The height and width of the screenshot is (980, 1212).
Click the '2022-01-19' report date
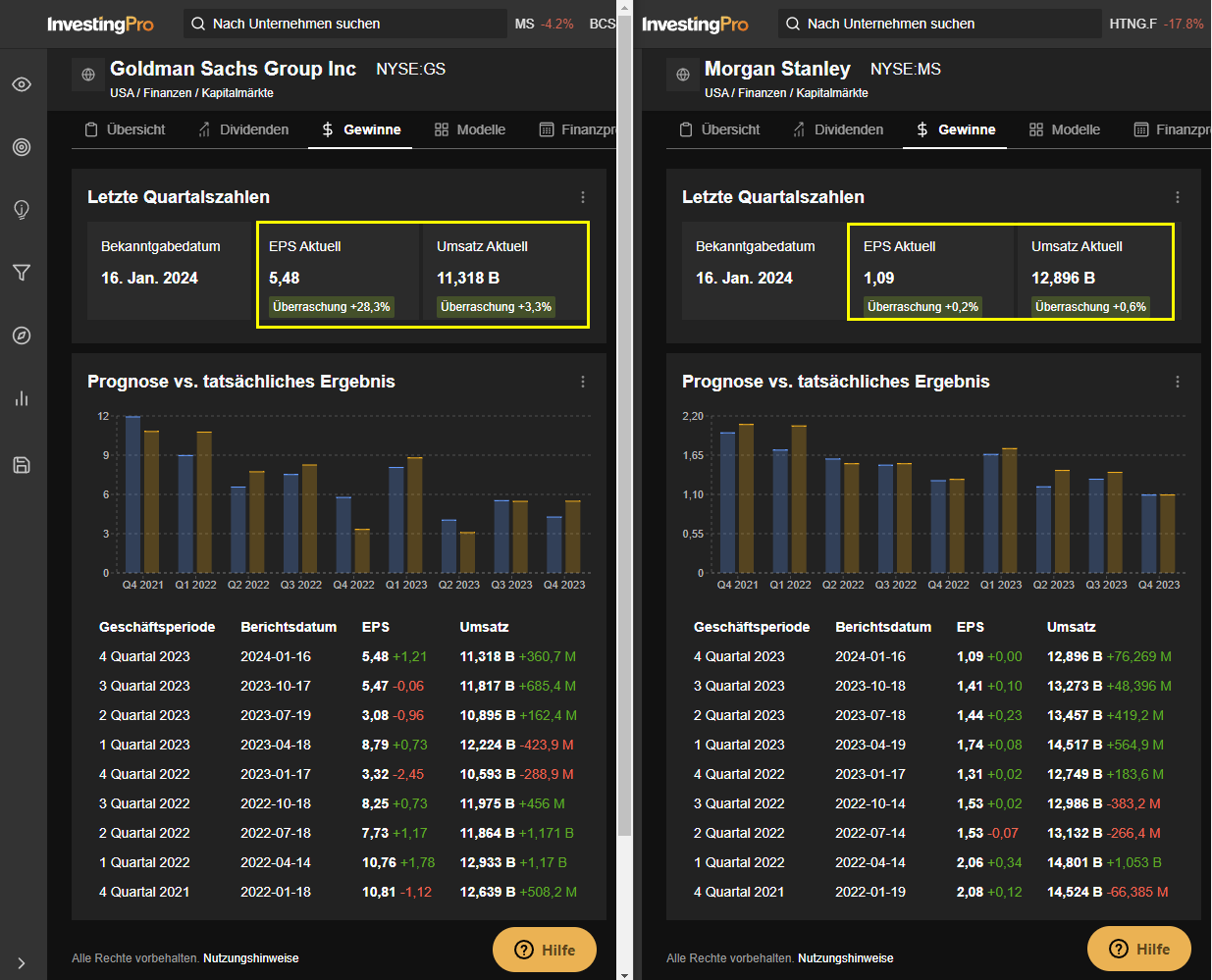coord(870,892)
